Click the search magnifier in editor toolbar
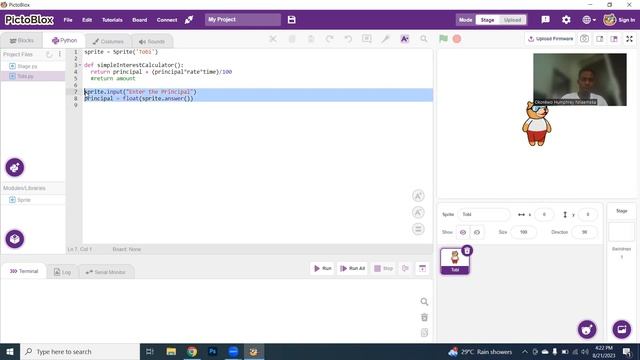 click(x=424, y=39)
